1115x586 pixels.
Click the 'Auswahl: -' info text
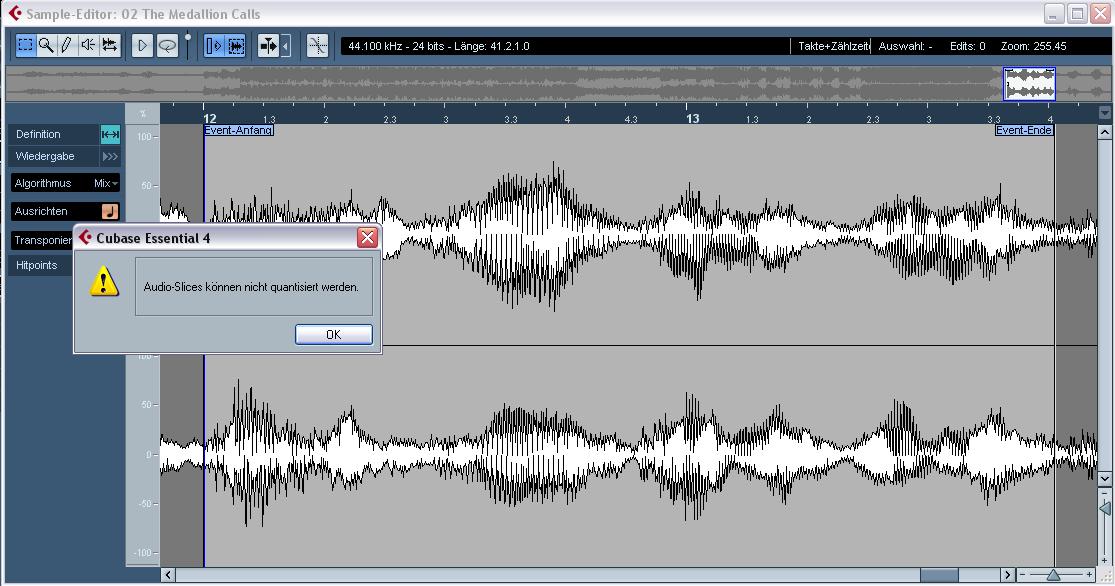click(905, 46)
